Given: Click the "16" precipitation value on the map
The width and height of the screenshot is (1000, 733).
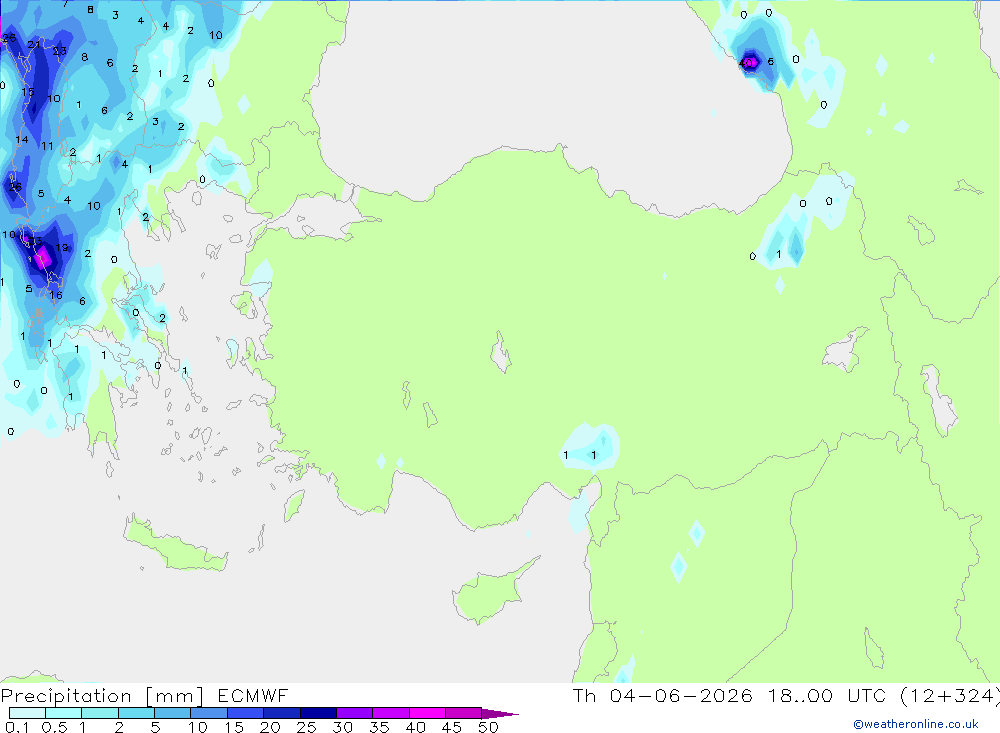Looking at the screenshot, I should pyautogui.click(x=56, y=295).
